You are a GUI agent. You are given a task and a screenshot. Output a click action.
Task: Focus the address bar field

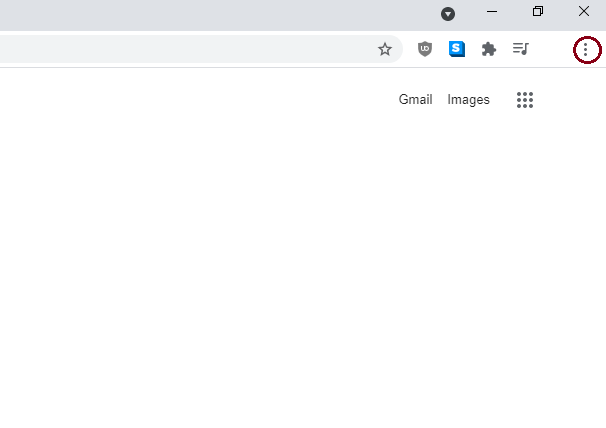click(186, 49)
